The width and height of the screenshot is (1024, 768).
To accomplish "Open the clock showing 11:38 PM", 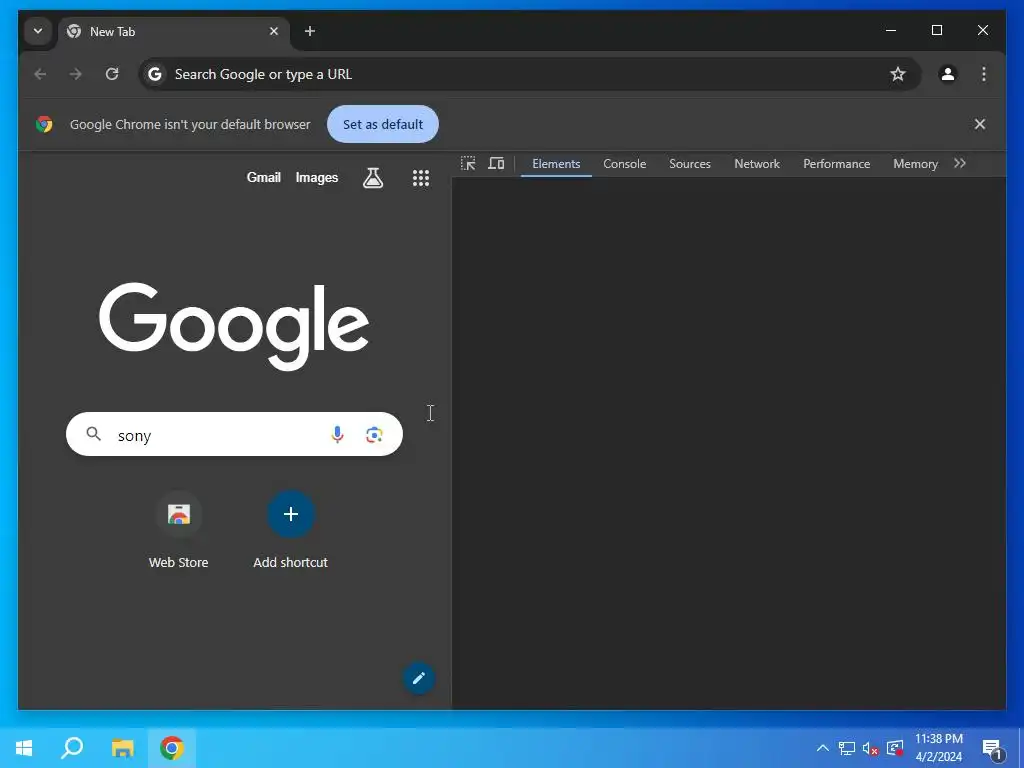I will click(x=938, y=748).
